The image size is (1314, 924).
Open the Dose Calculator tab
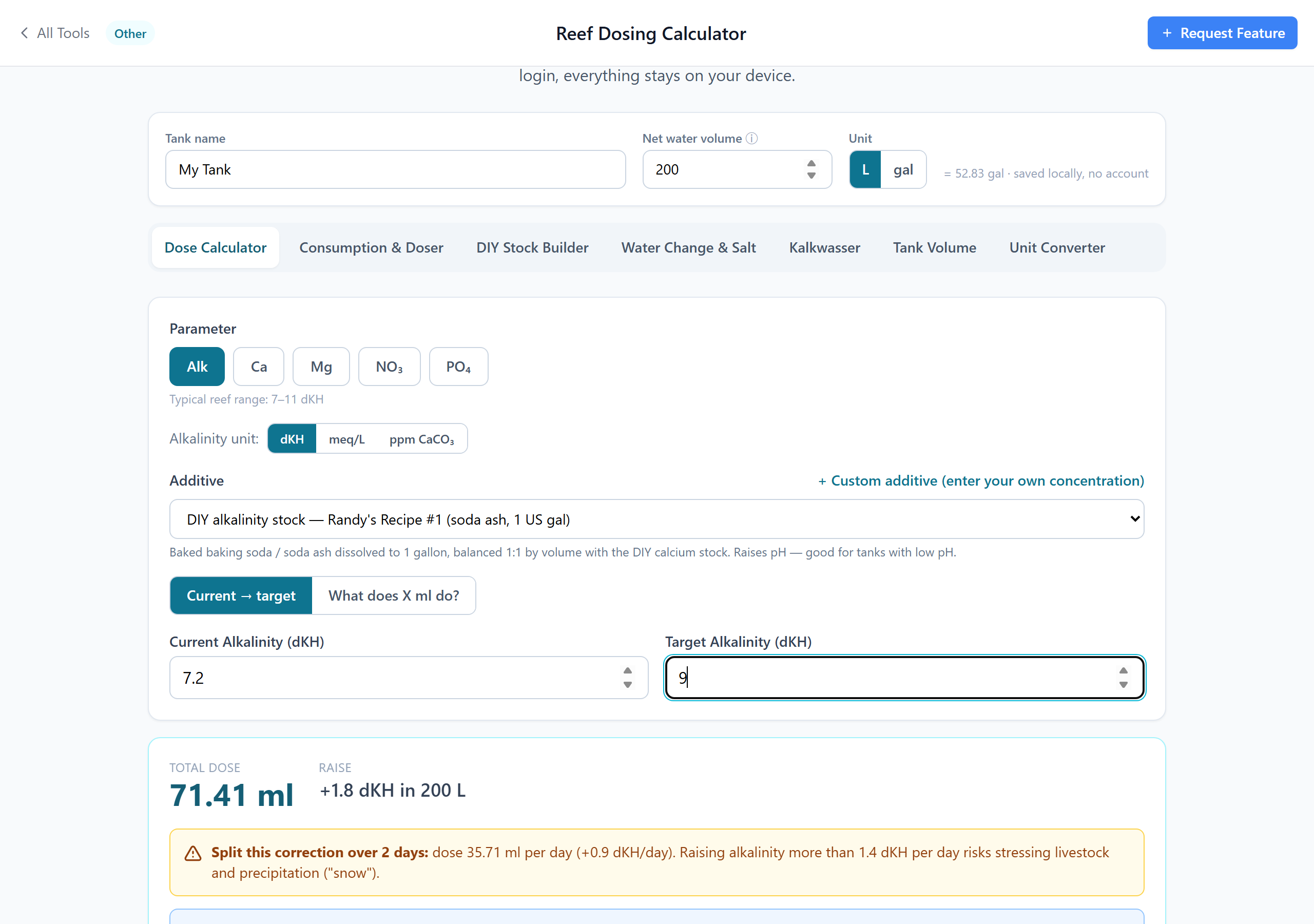pyautogui.click(x=215, y=248)
